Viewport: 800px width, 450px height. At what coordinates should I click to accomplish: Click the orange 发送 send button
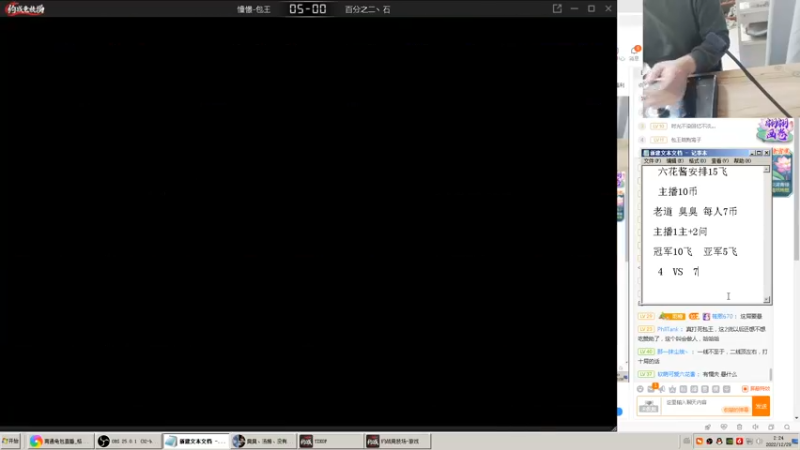click(x=761, y=406)
